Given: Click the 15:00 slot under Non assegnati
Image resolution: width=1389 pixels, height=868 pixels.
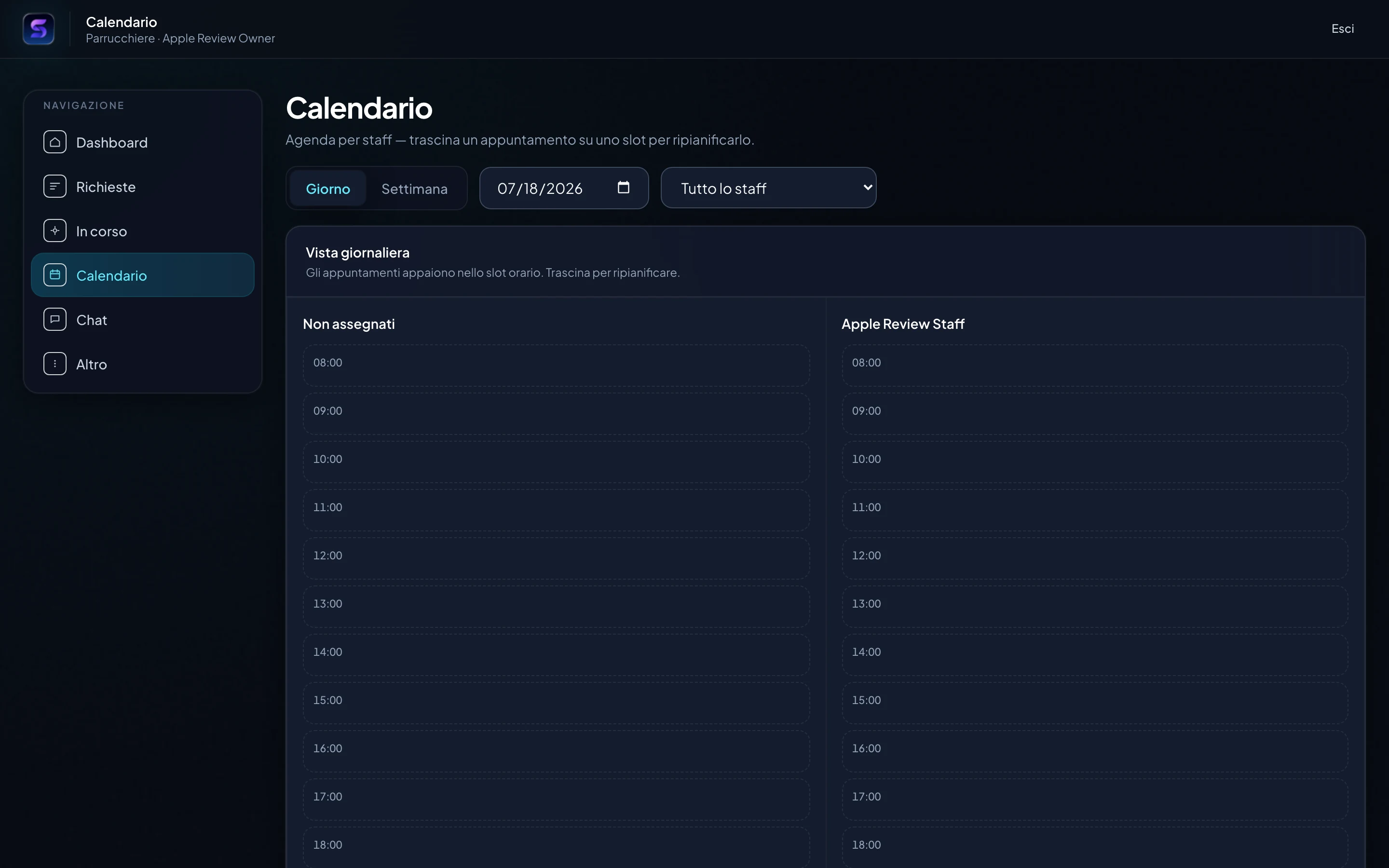Looking at the screenshot, I should 556,703.
